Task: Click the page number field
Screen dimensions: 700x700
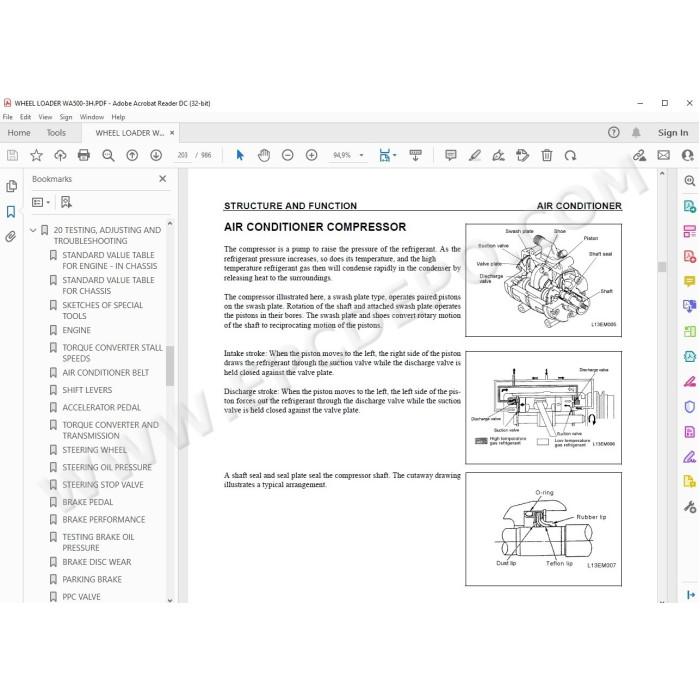Action: pos(182,155)
